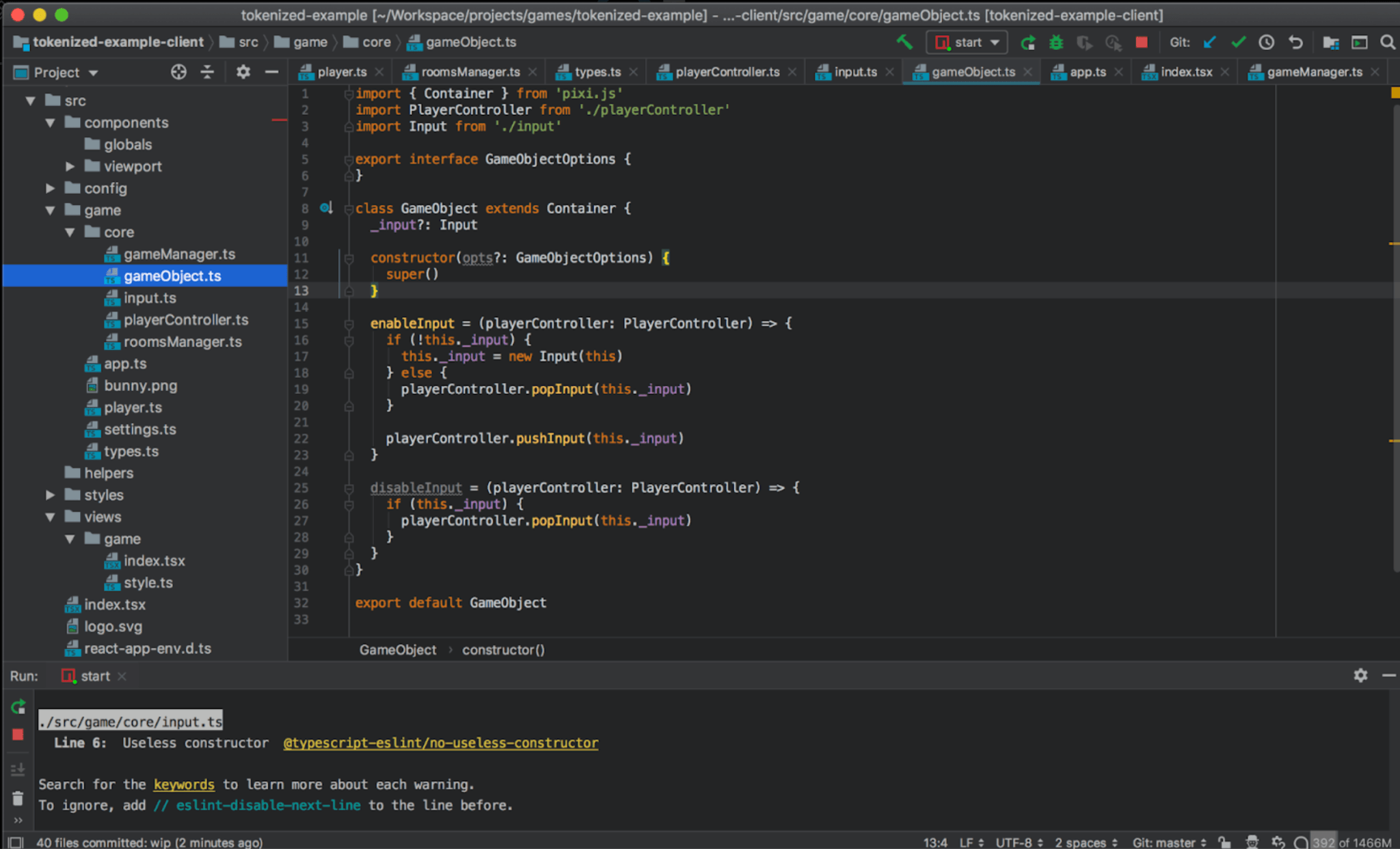Rerun 'start' via the arrow icon in Run panel

coord(18,707)
